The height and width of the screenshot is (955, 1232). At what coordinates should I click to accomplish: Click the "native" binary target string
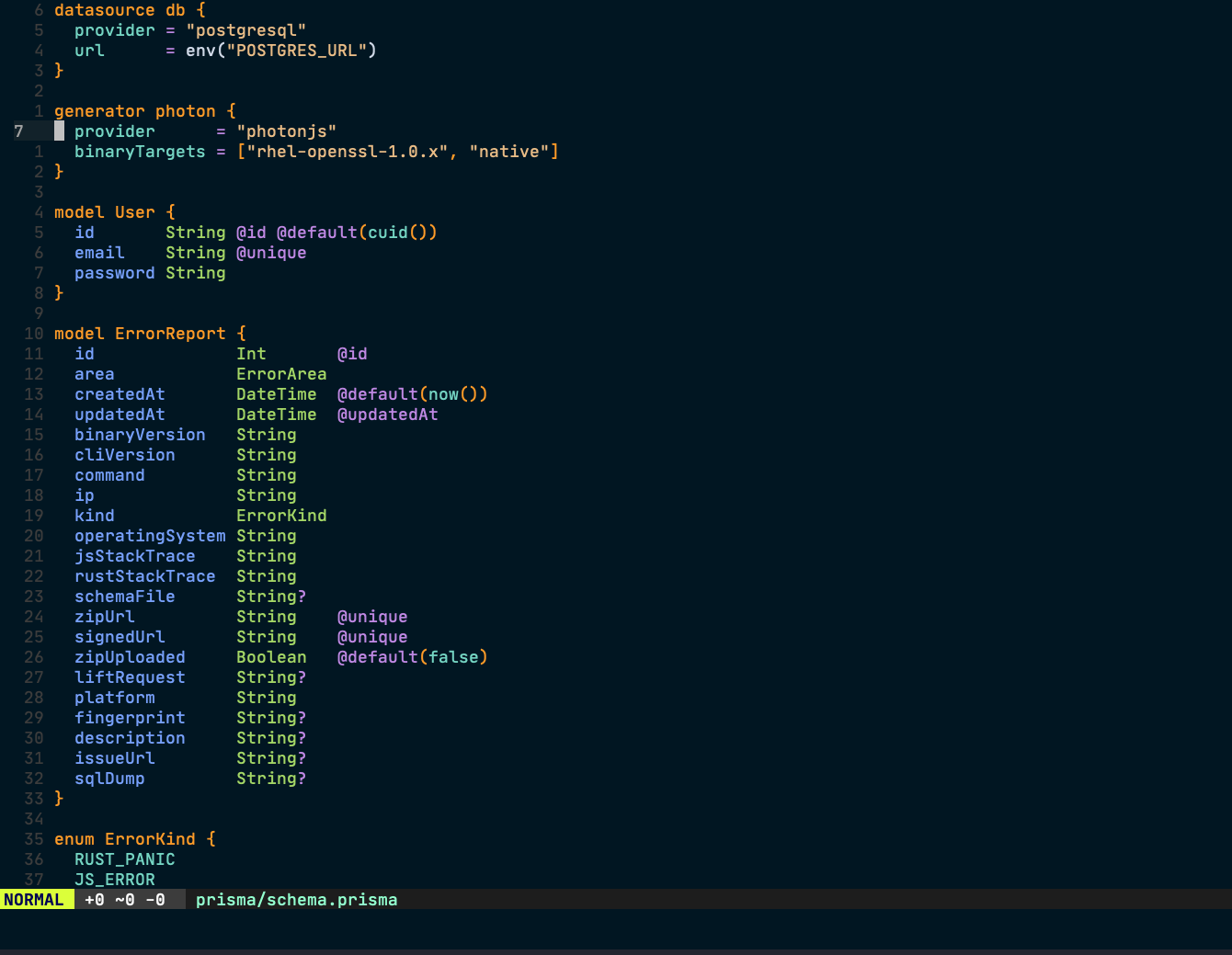point(509,152)
